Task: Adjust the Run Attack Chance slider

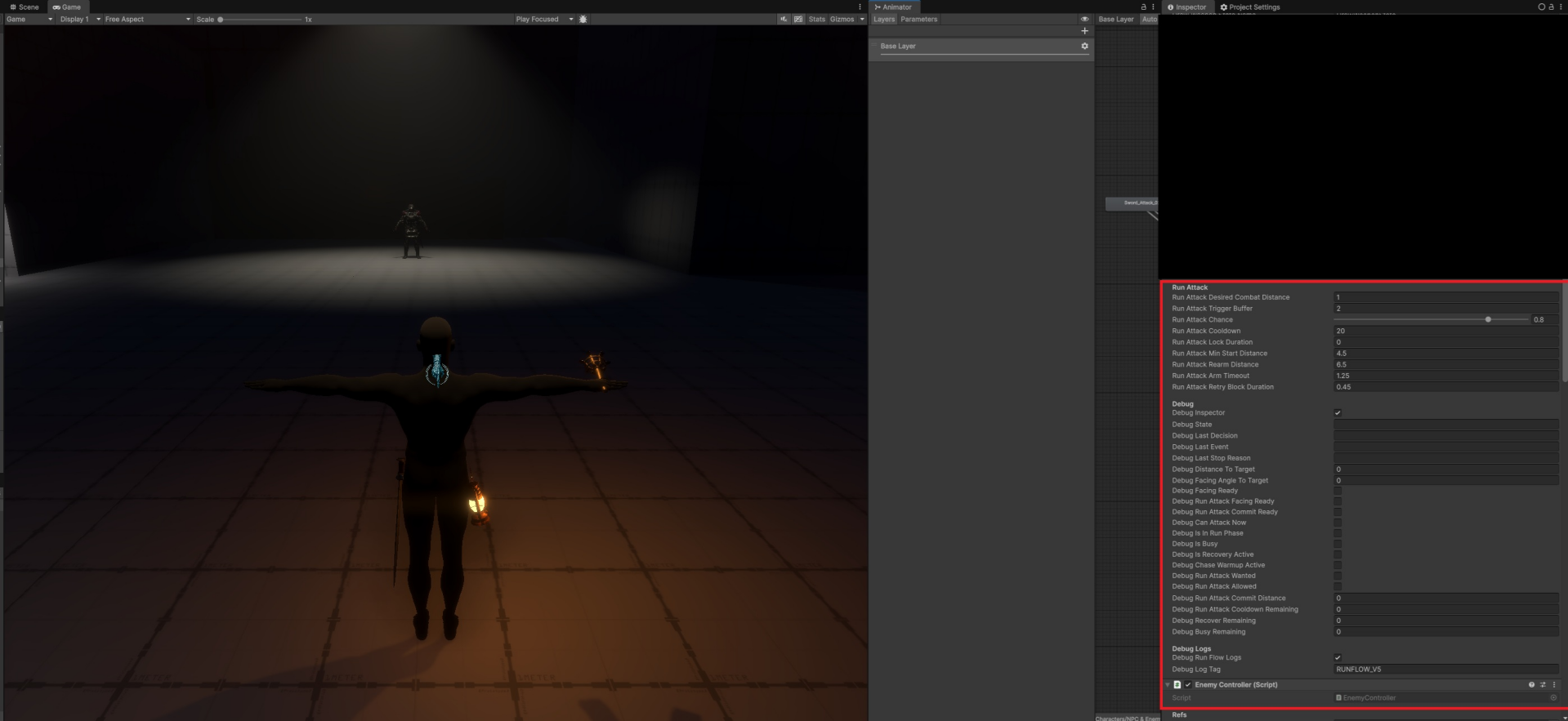Action: tap(1431, 320)
